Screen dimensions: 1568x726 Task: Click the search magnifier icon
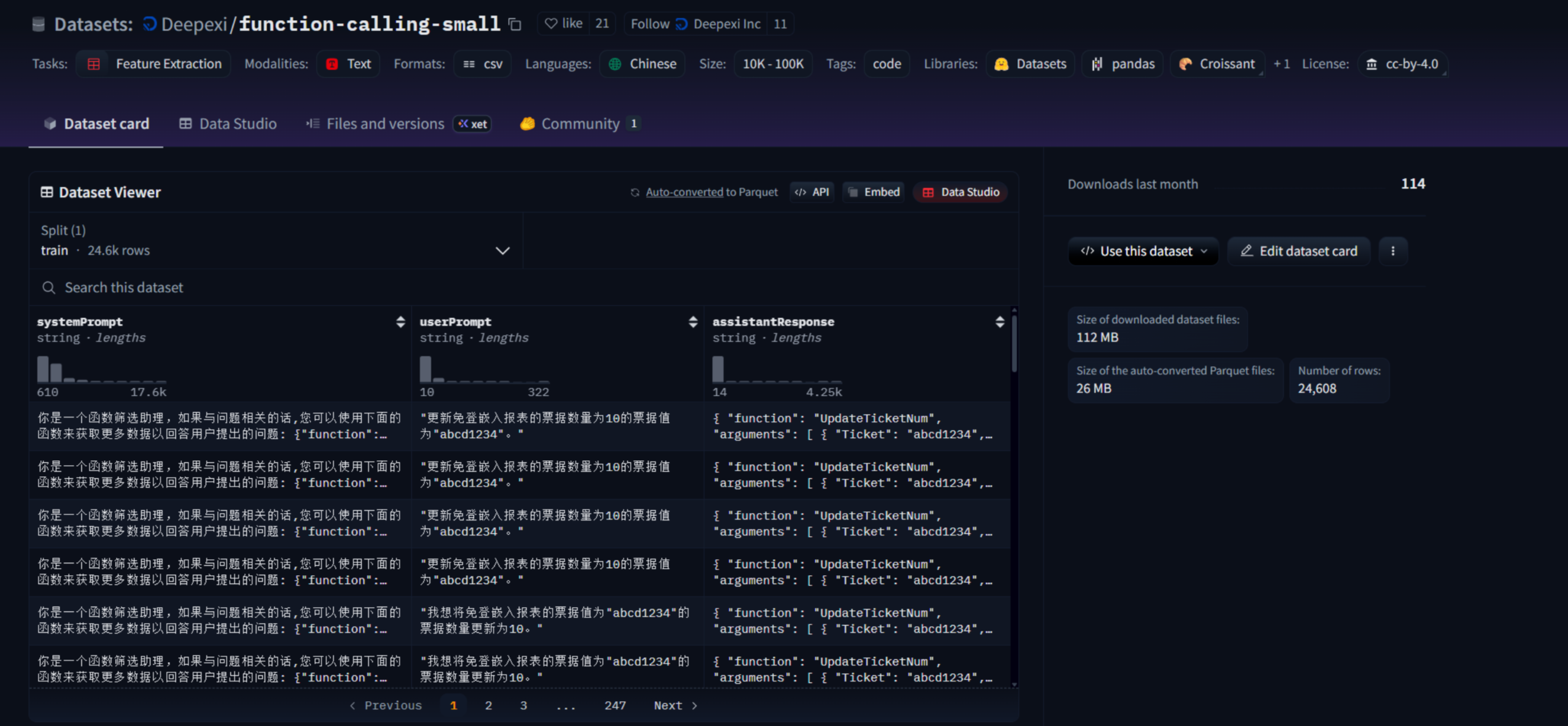coord(49,288)
